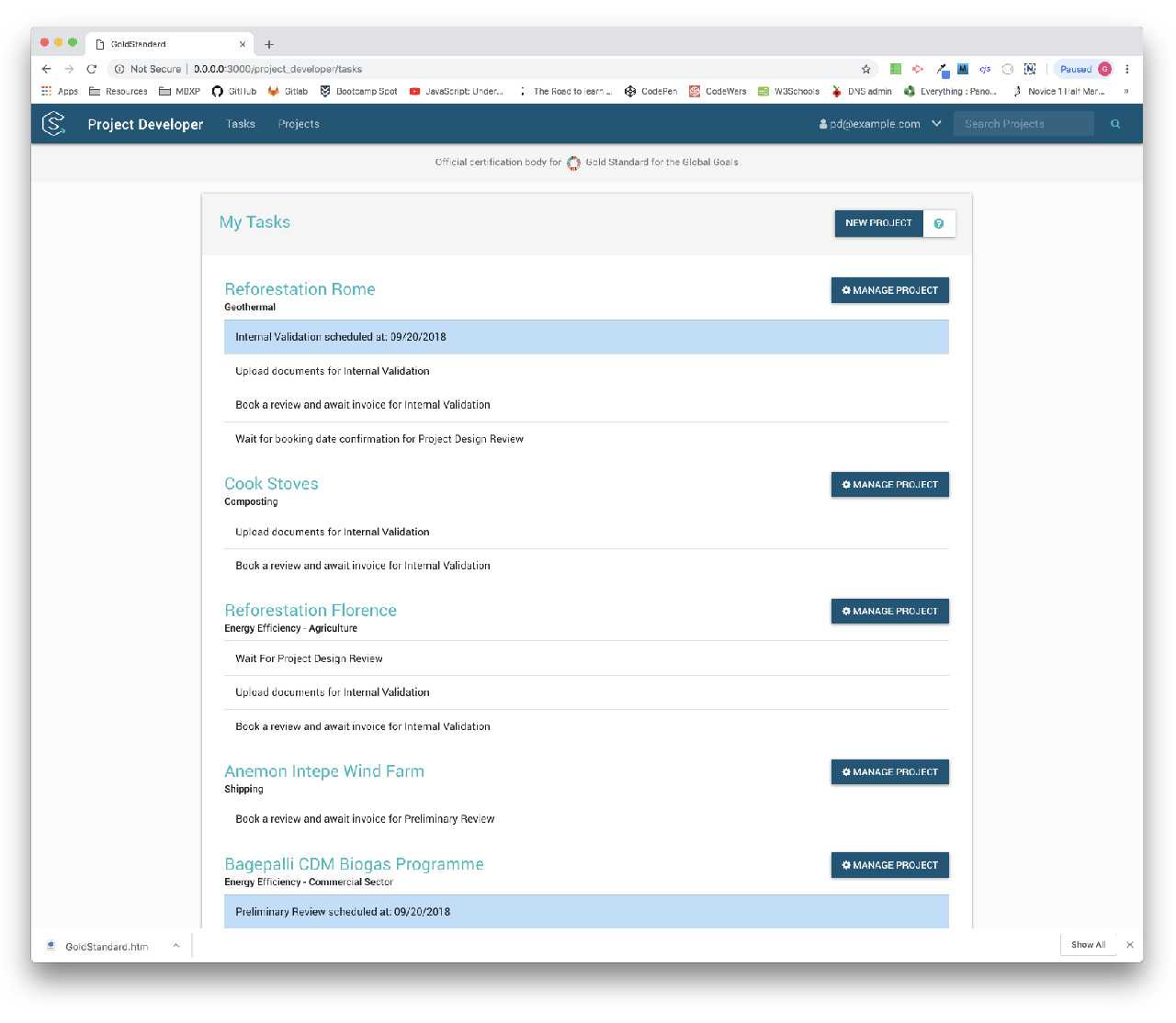
Task: Click the Search Projects input field
Action: [1023, 124]
